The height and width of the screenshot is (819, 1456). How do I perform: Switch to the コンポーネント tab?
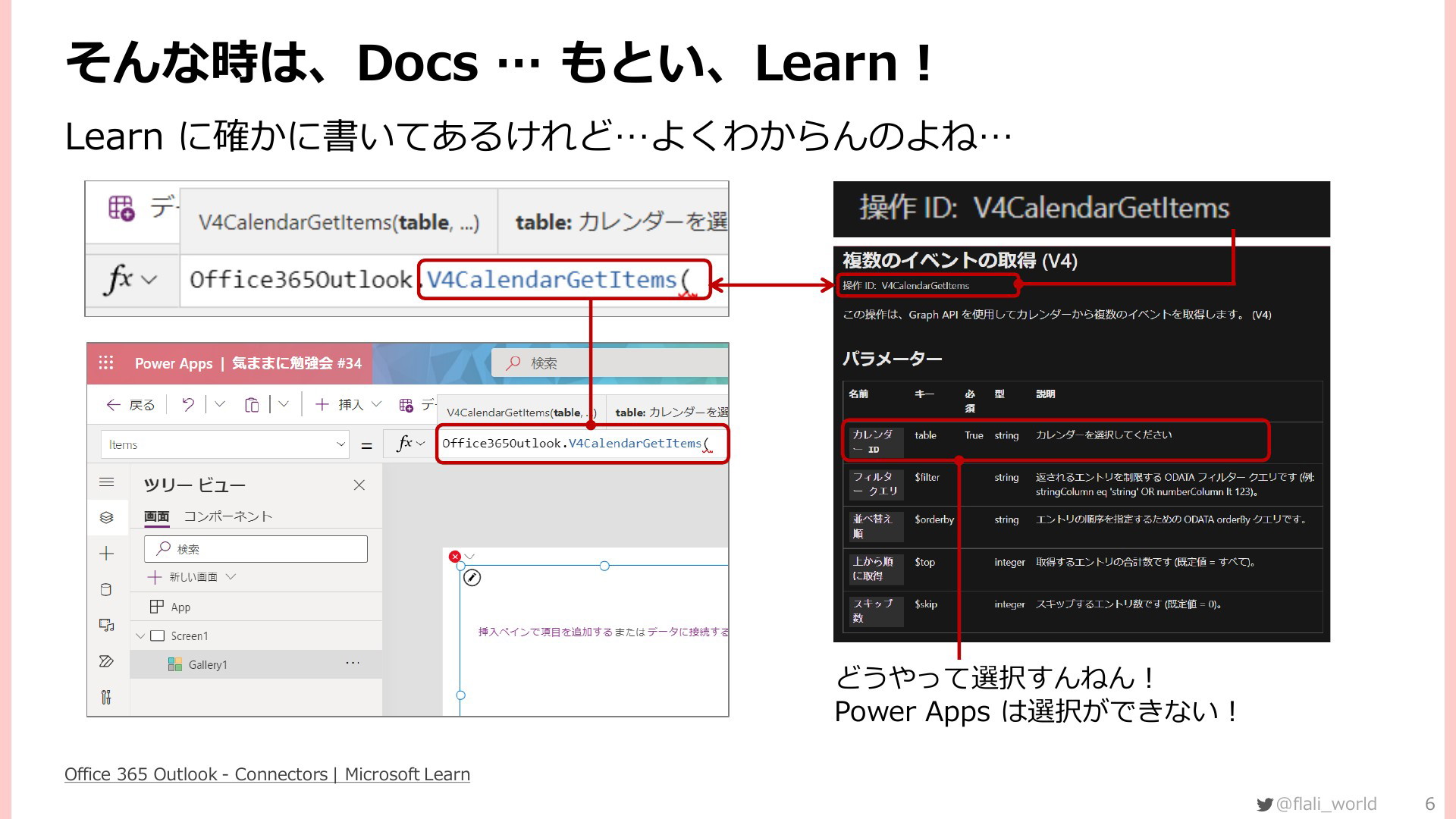point(228,516)
